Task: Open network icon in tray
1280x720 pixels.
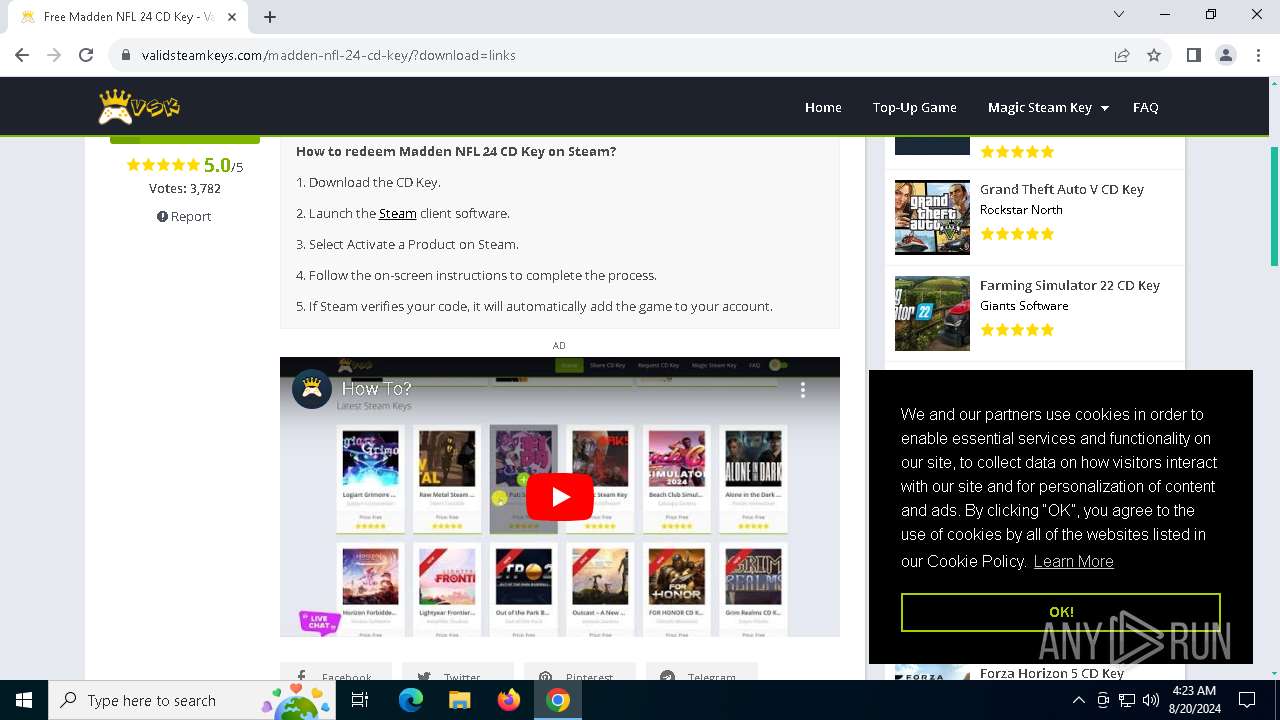Action: pos(1127,701)
